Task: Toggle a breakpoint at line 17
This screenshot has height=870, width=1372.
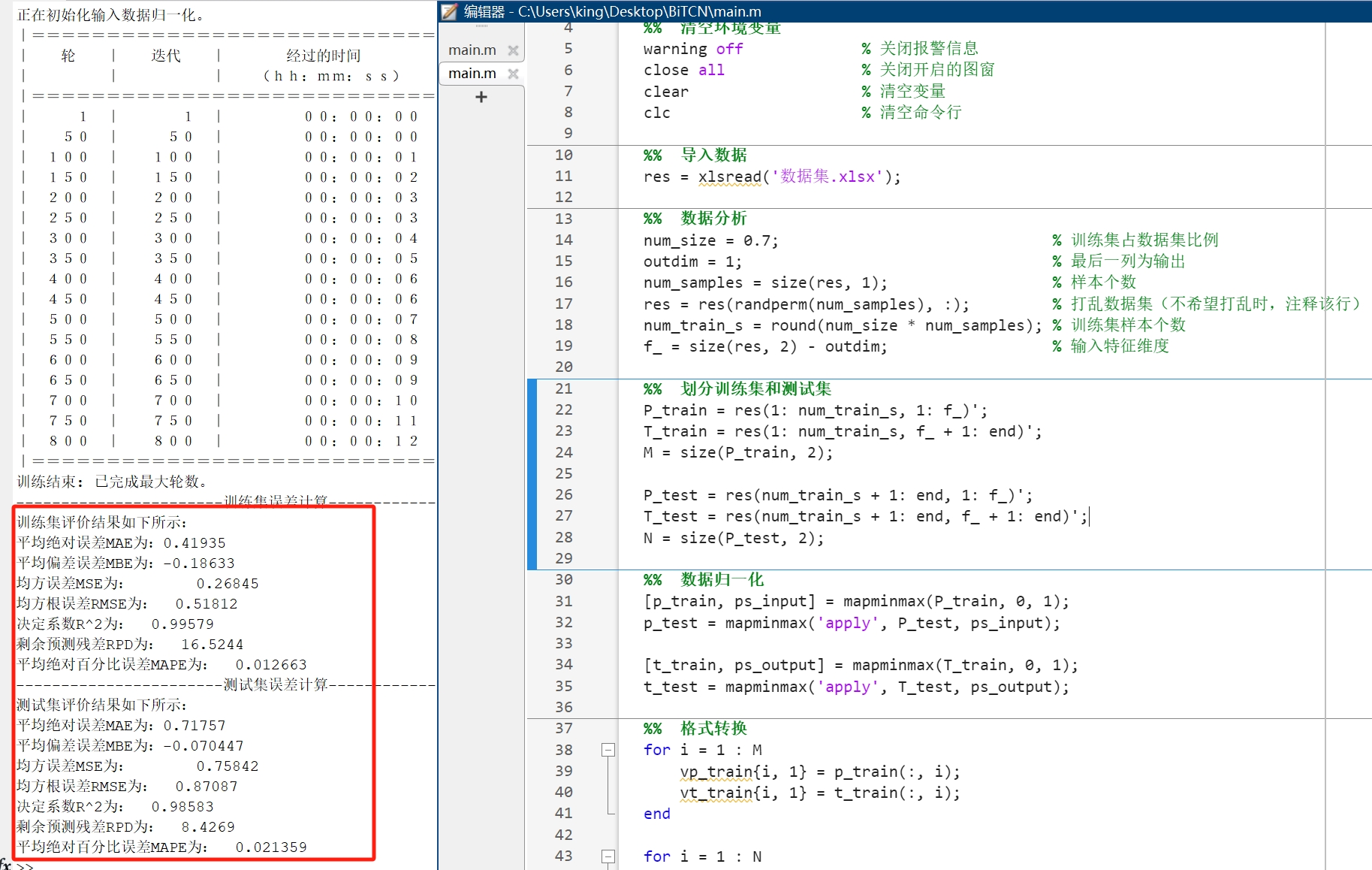Action: click(610, 304)
